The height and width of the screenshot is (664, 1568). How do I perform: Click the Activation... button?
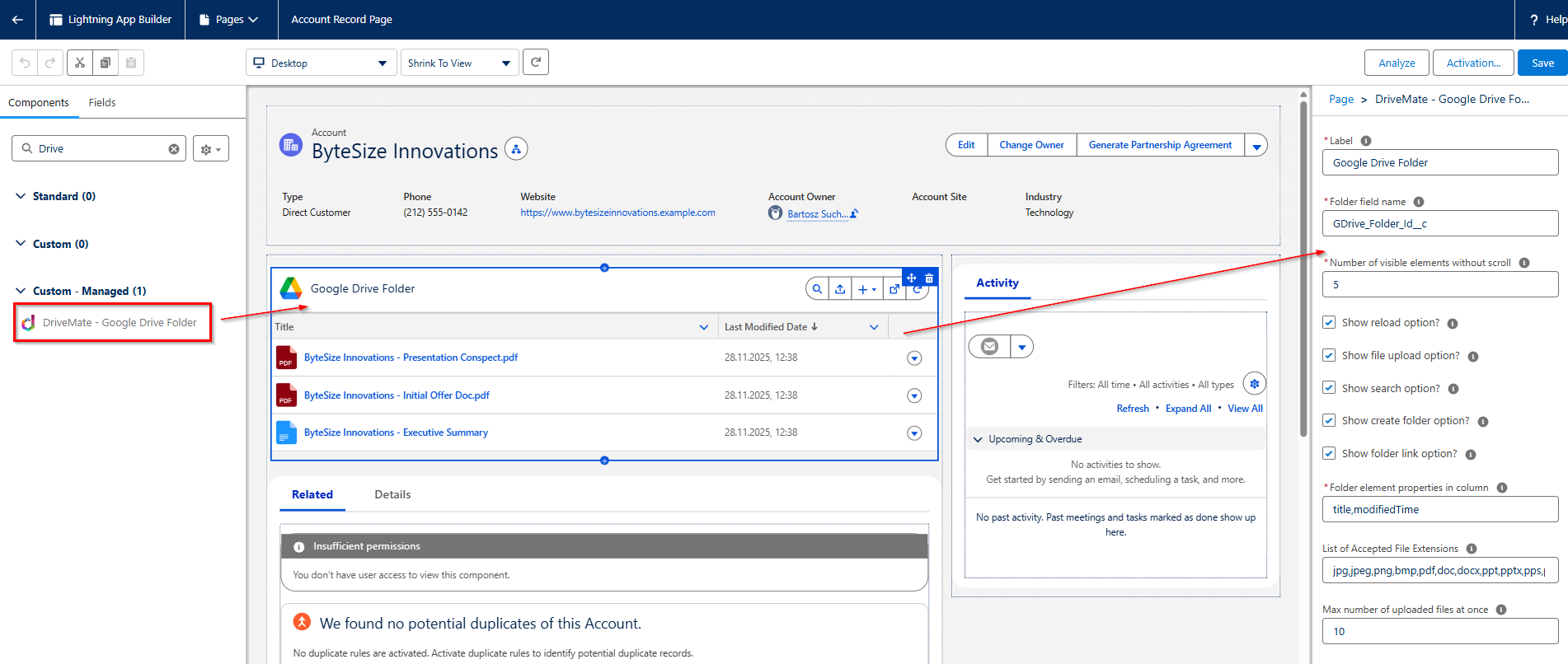pos(1473,63)
